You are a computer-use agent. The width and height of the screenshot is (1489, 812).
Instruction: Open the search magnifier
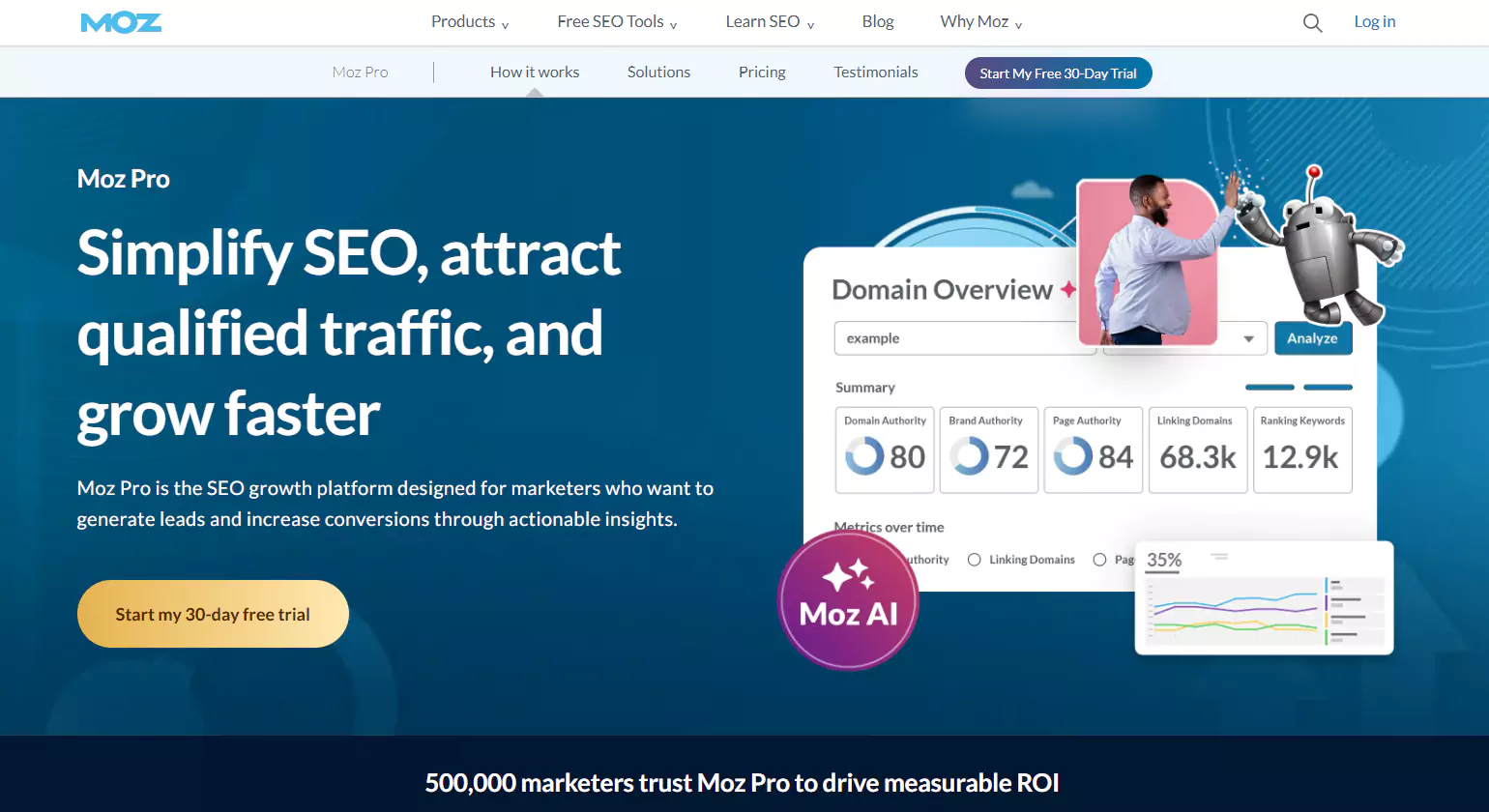tap(1312, 22)
